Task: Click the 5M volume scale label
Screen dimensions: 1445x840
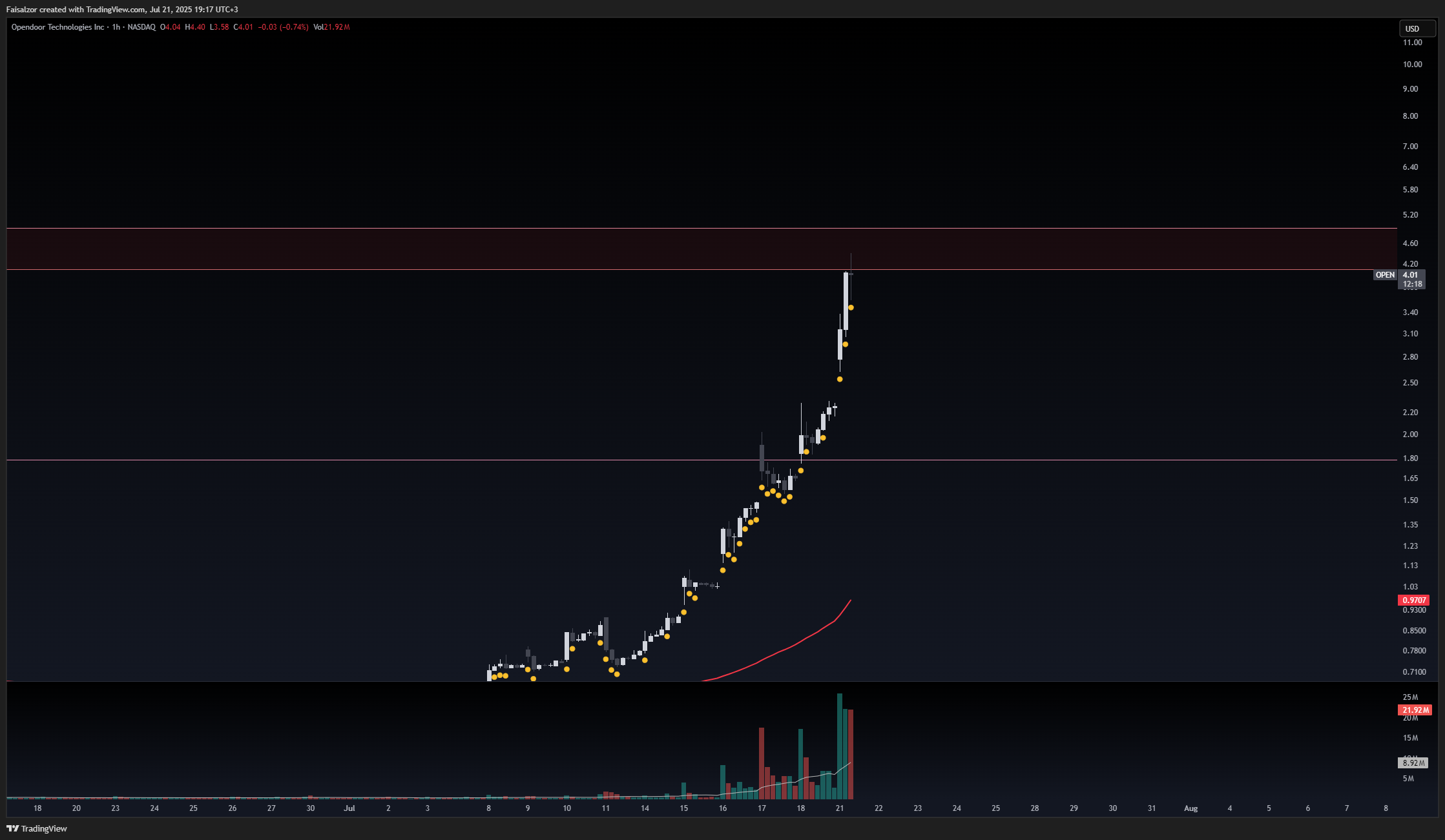Action: (1408, 779)
